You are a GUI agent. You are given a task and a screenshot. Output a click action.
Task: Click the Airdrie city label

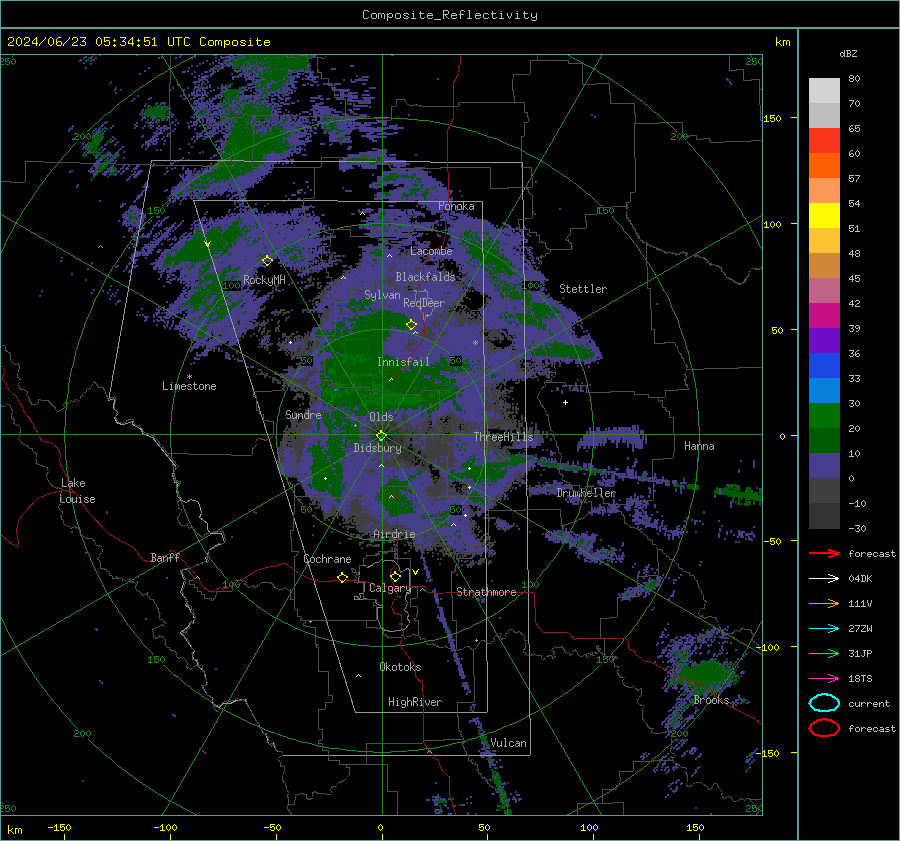coord(394,534)
